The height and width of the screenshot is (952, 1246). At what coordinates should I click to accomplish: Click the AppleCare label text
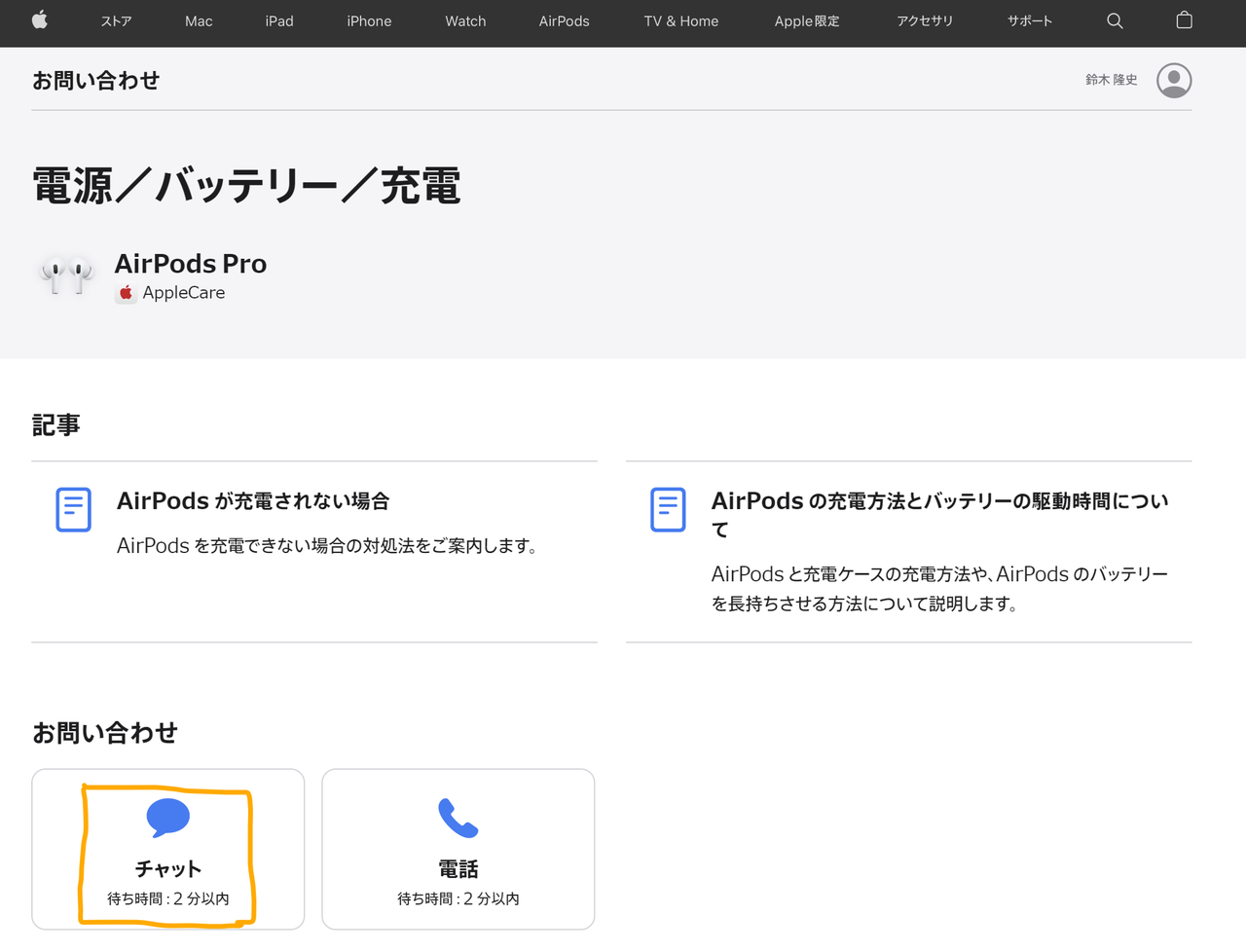[184, 293]
